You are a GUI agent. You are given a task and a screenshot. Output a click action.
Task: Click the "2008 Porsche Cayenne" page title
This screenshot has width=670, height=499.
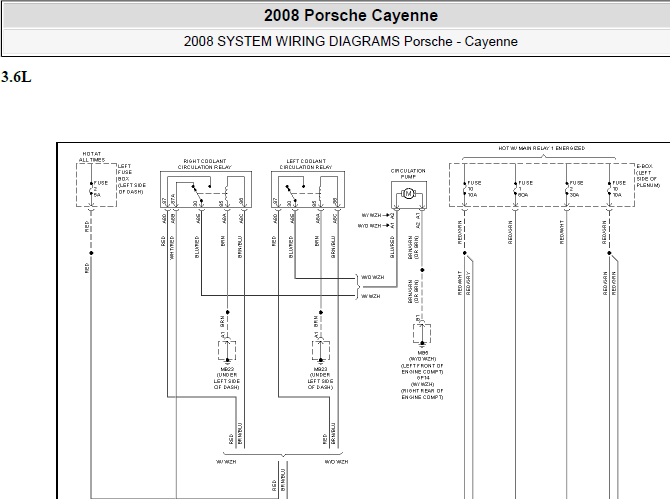[x=350, y=16]
